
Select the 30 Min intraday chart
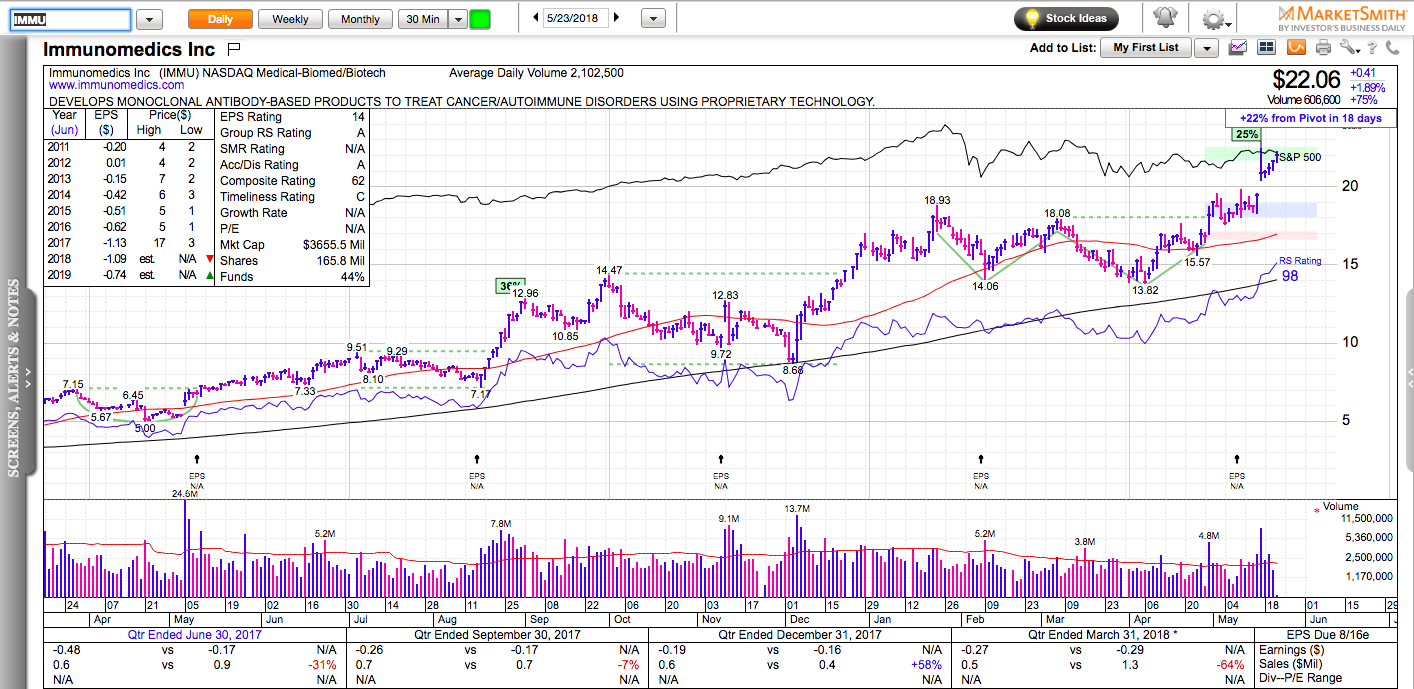click(422, 20)
